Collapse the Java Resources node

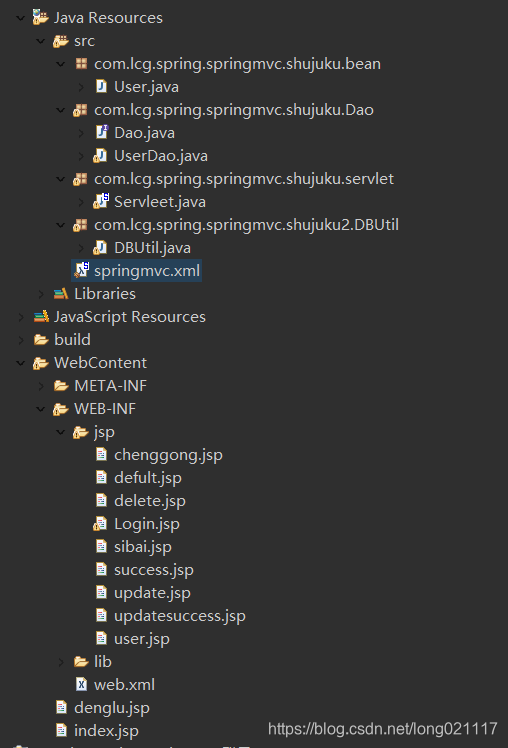pos(21,18)
